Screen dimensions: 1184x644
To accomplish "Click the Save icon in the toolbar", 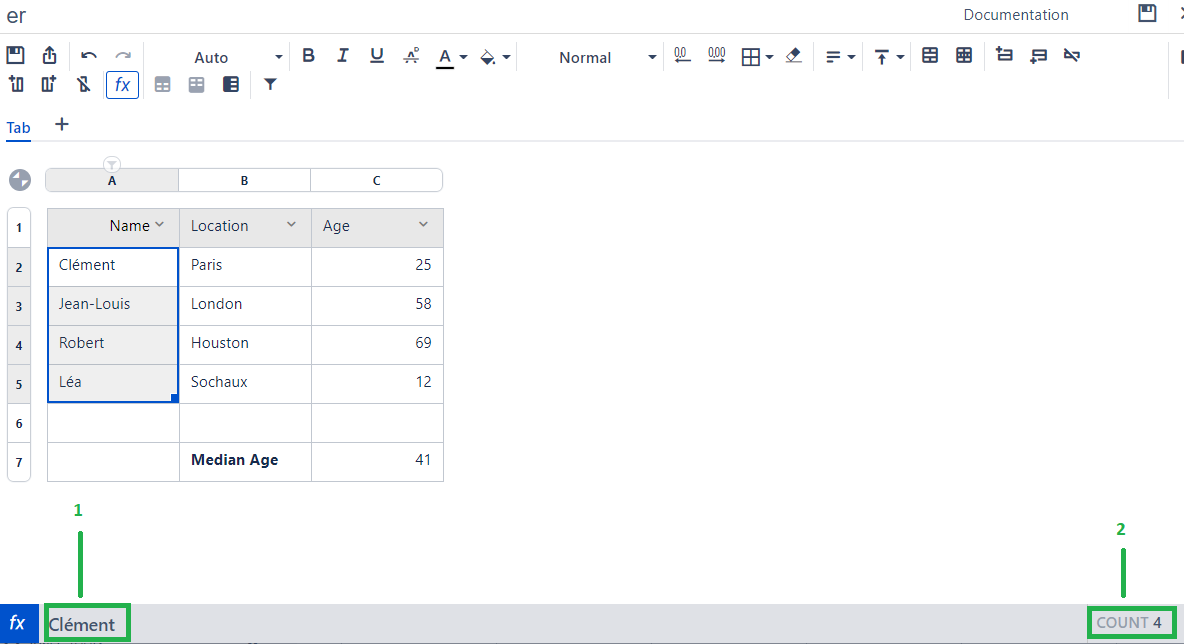I will tap(15, 56).
